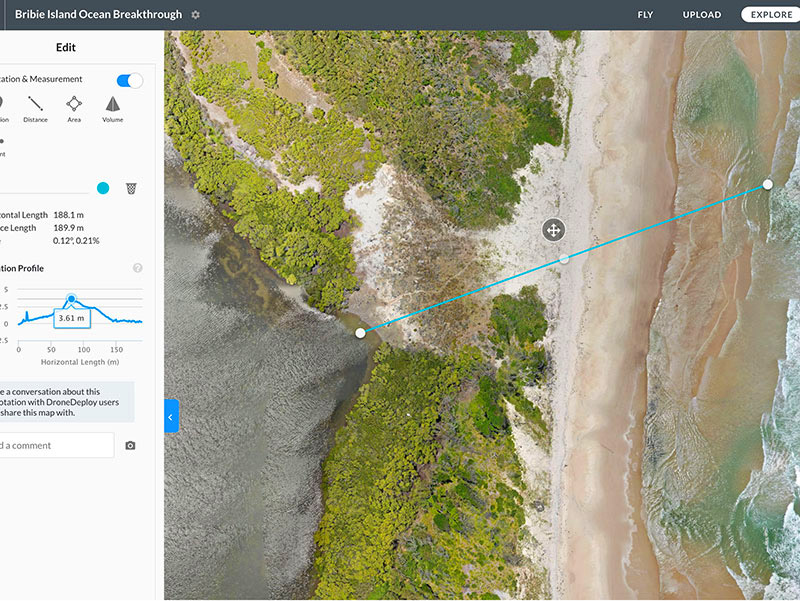Click the Bribie Island Ocean Breakthrough title
The width and height of the screenshot is (800, 601).
point(98,15)
